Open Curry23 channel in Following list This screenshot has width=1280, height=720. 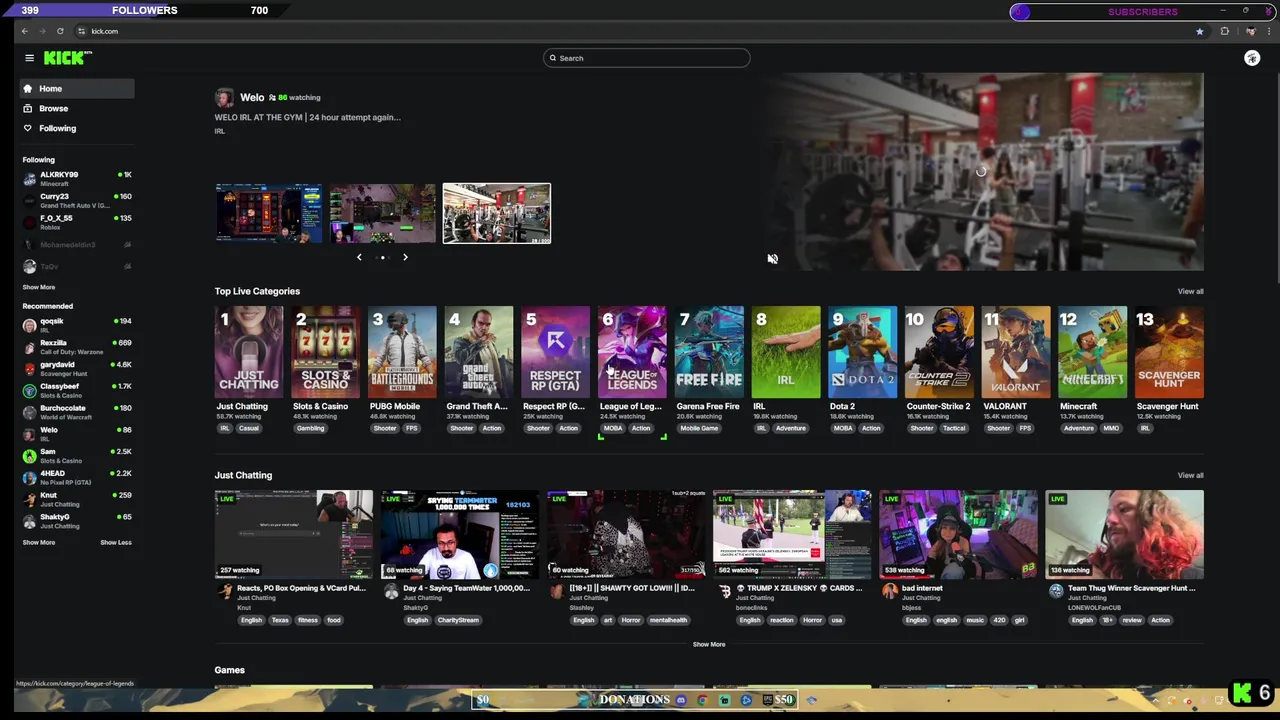pos(77,201)
